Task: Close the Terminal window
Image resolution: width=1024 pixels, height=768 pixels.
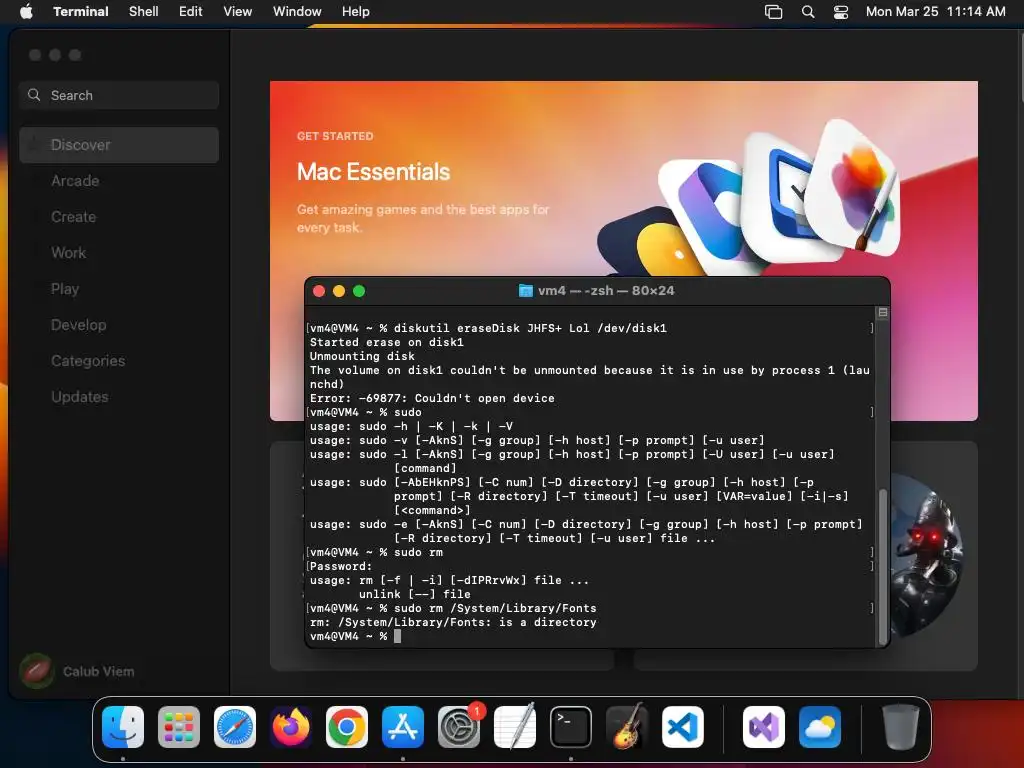Action: tap(319, 291)
